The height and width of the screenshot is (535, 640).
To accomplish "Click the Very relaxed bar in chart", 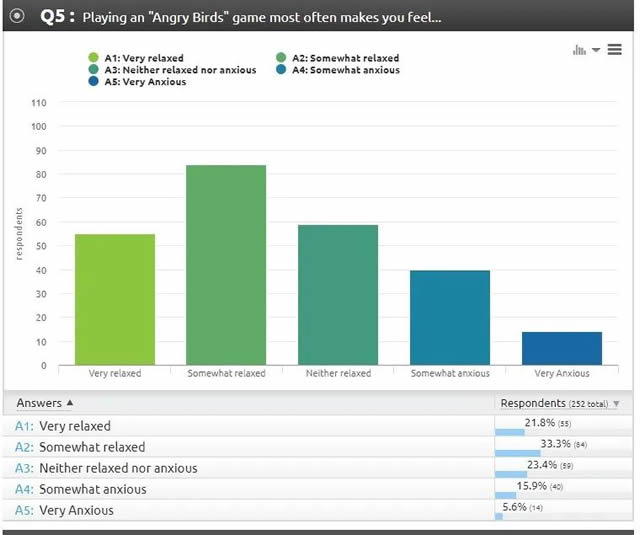I will pyautogui.click(x=115, y=300).
